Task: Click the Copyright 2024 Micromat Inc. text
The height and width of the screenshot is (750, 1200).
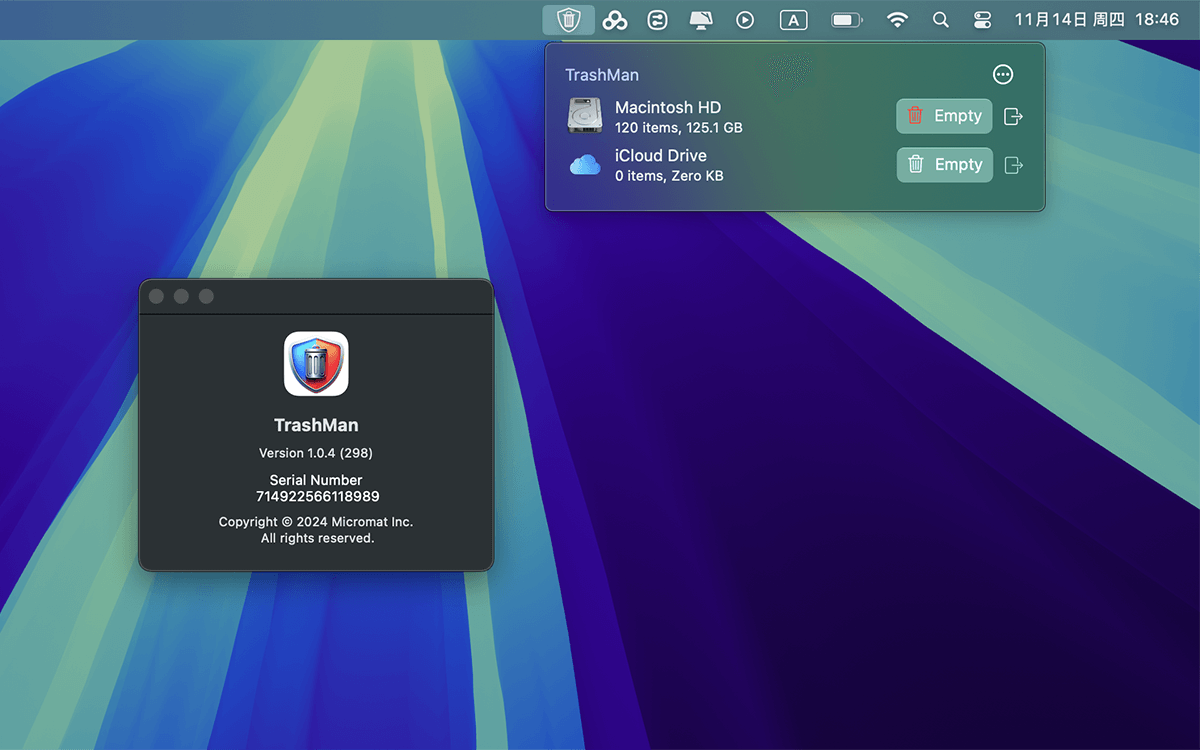Action: [x=316, y=522]
